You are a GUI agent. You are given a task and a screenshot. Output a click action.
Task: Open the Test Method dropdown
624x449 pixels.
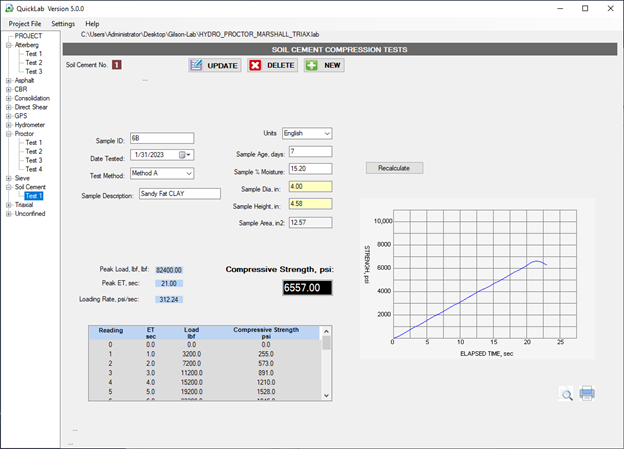pyautogui.click(x=189, y=174)
